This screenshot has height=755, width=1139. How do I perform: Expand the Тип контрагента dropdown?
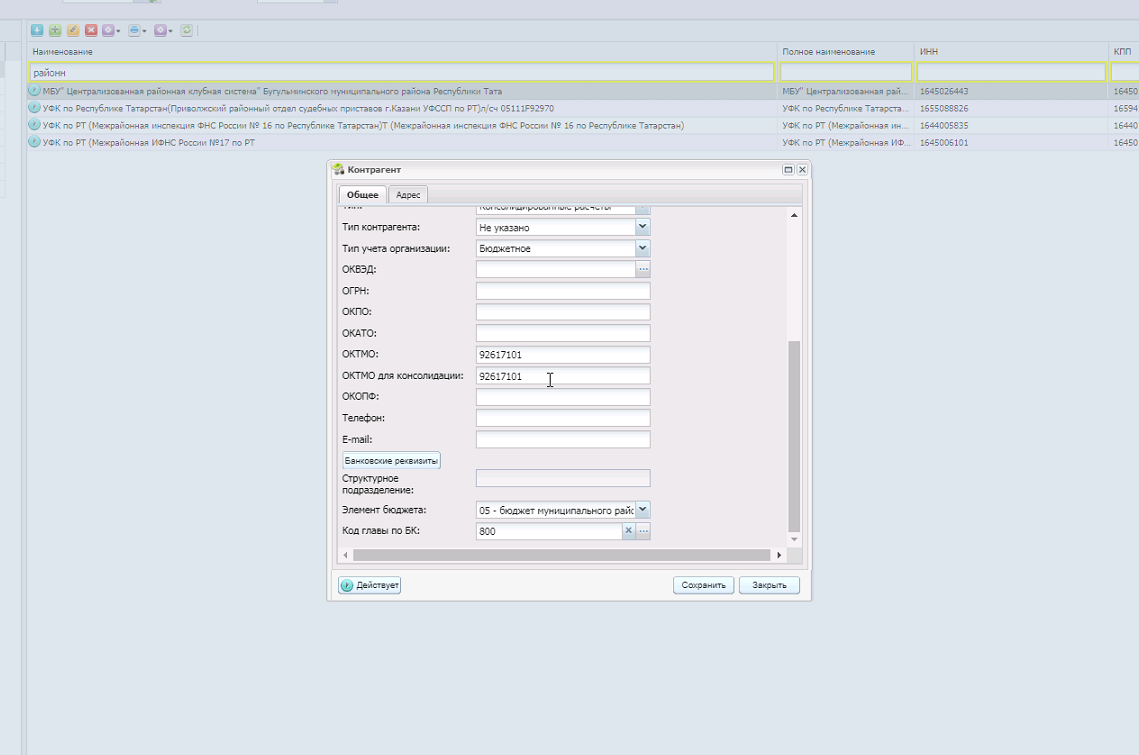coord(642,227)
